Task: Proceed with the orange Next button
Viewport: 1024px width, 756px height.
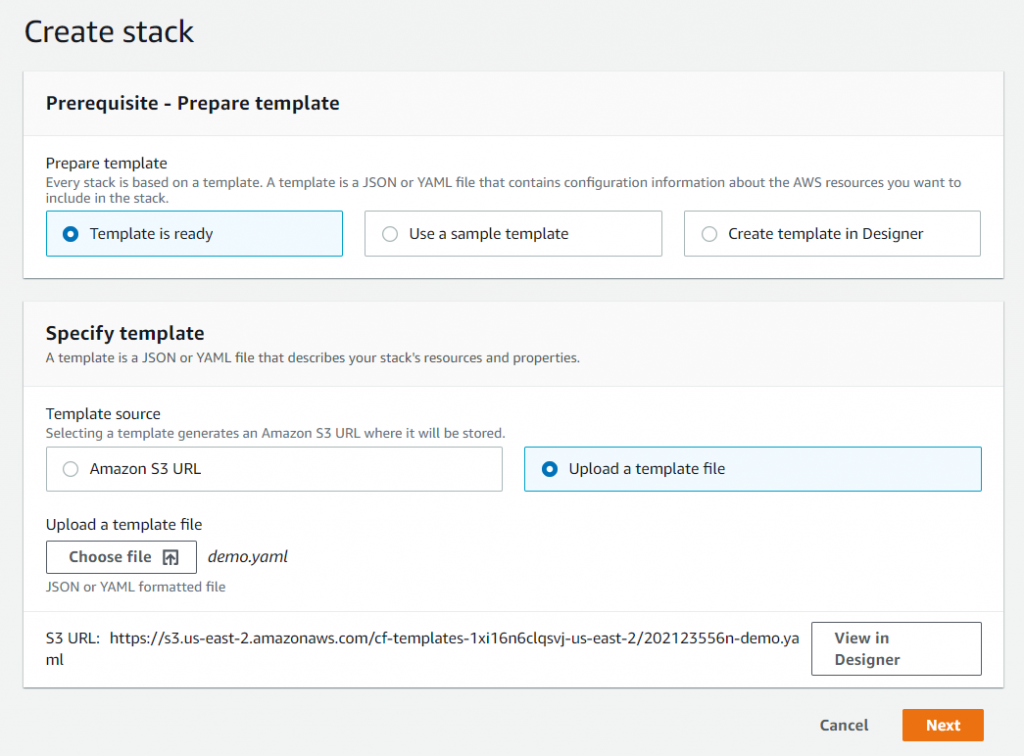Action: click(942, 725)
